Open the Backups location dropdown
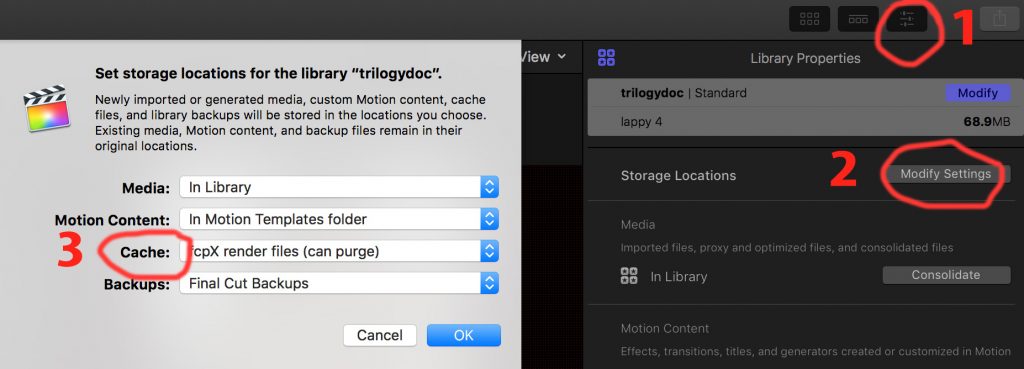 click(340, 283)
